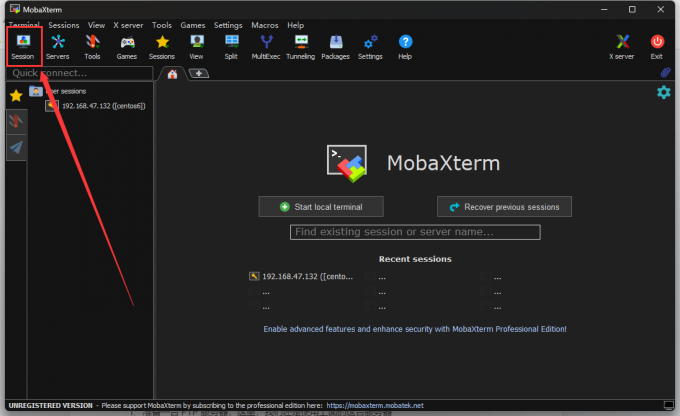Screen dimensions: 680x416
Task: Open the Help question mark icon
Action: pyautogui.click(x=405, y=47)
